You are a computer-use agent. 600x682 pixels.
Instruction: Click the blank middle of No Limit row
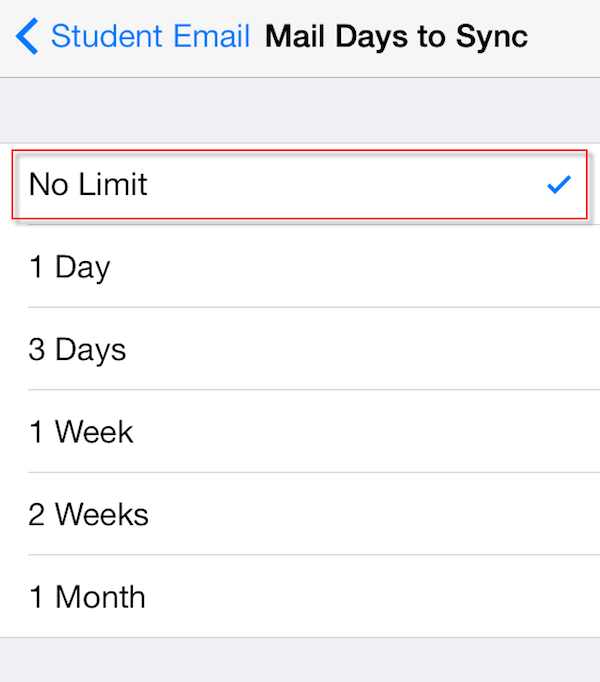click(330, 185)
